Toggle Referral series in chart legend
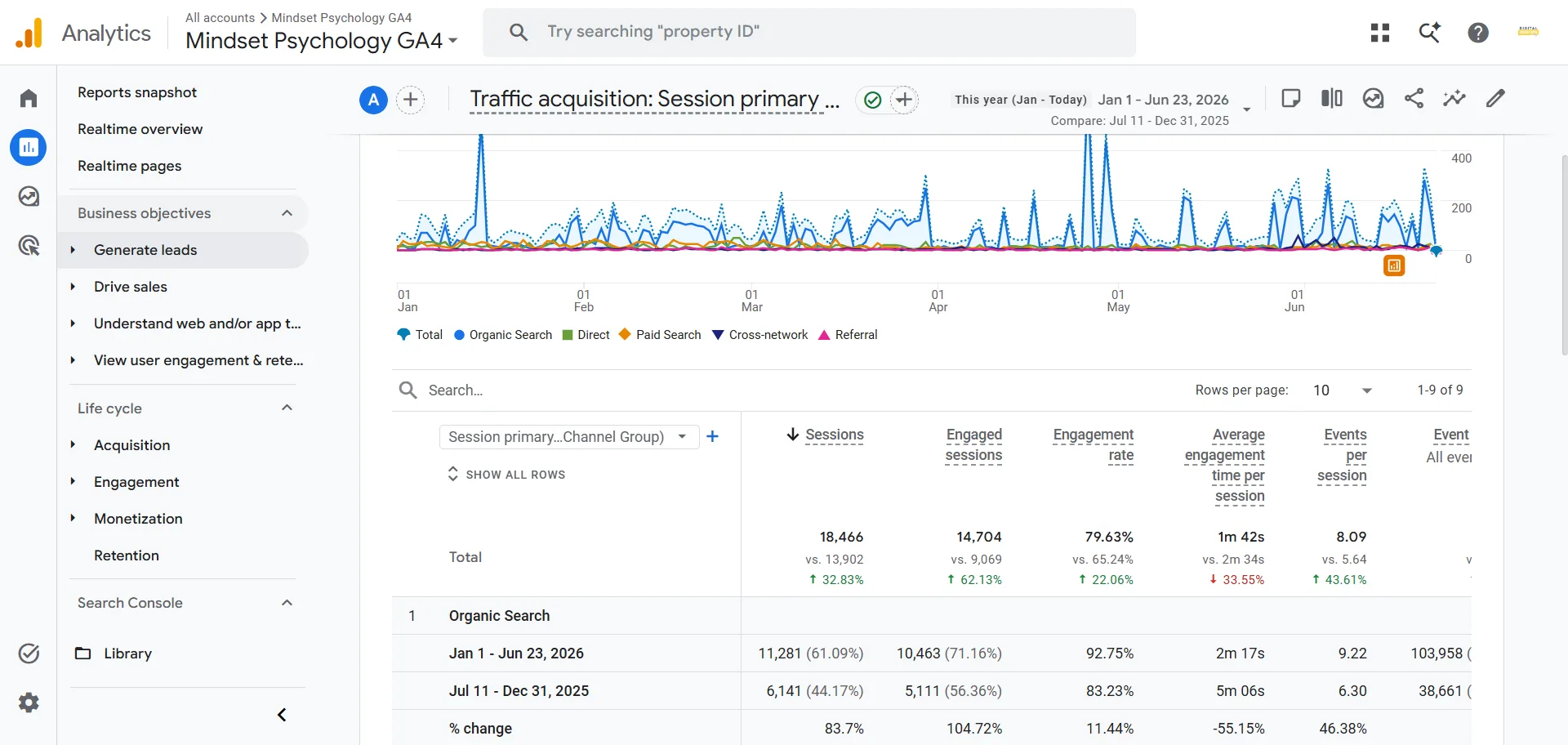This screenshot has height=745, width=1568. [x=848, y=335]
